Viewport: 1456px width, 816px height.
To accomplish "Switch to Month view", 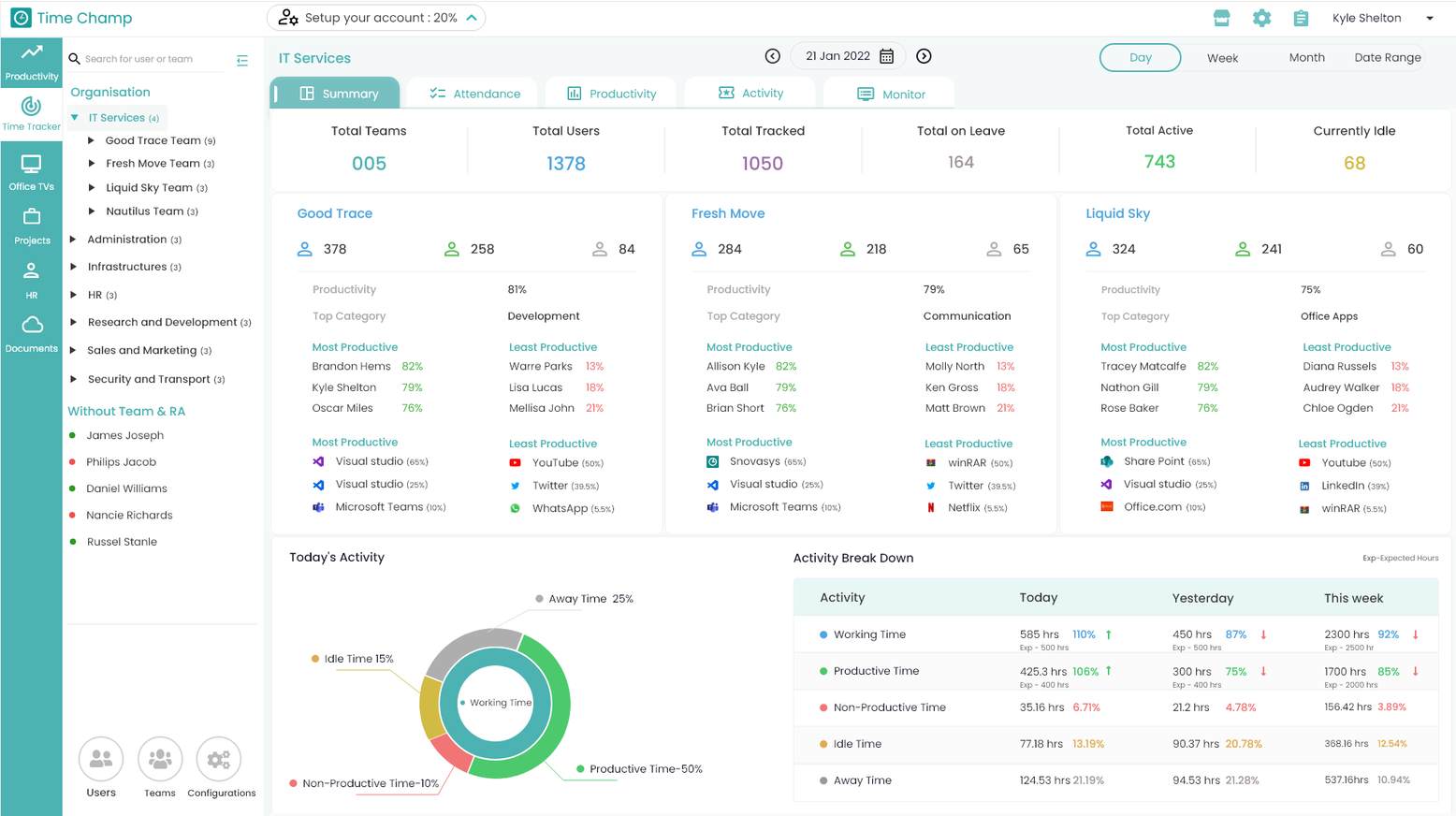I will (x=1306, y=57).
